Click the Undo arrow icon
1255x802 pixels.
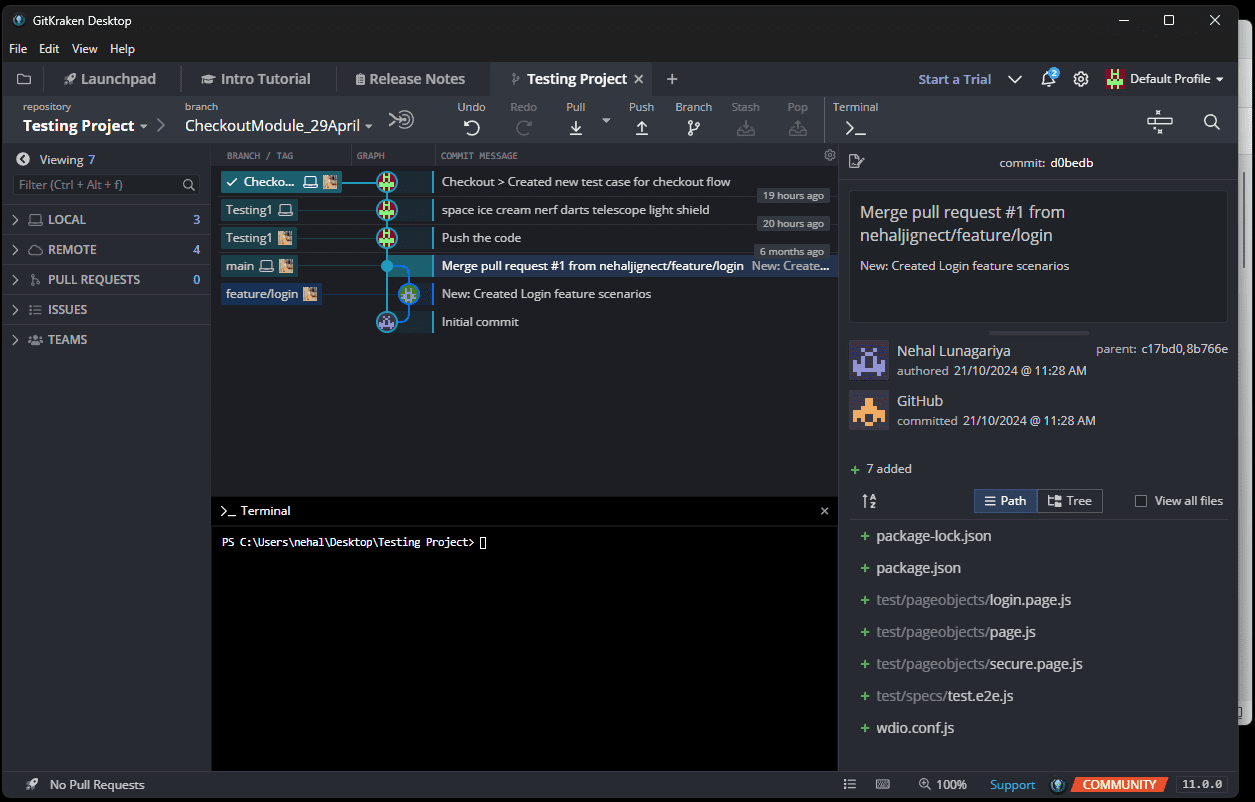click(471, 127)
